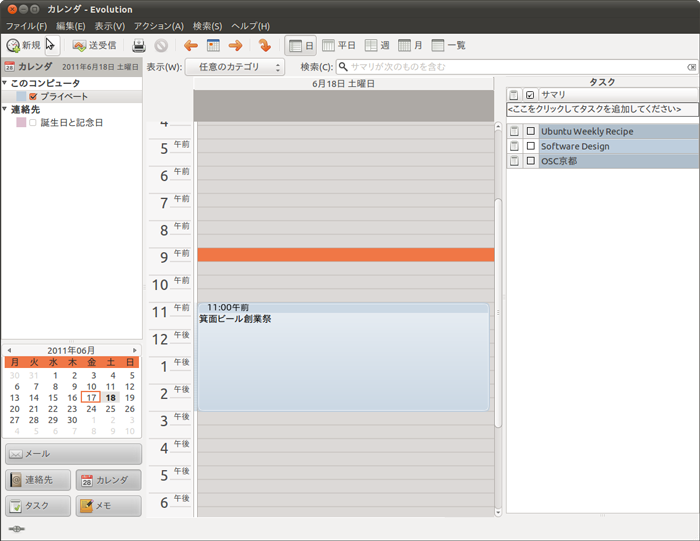Open the アクション(A) menu
700x541 pixels.
pos(158,26)
